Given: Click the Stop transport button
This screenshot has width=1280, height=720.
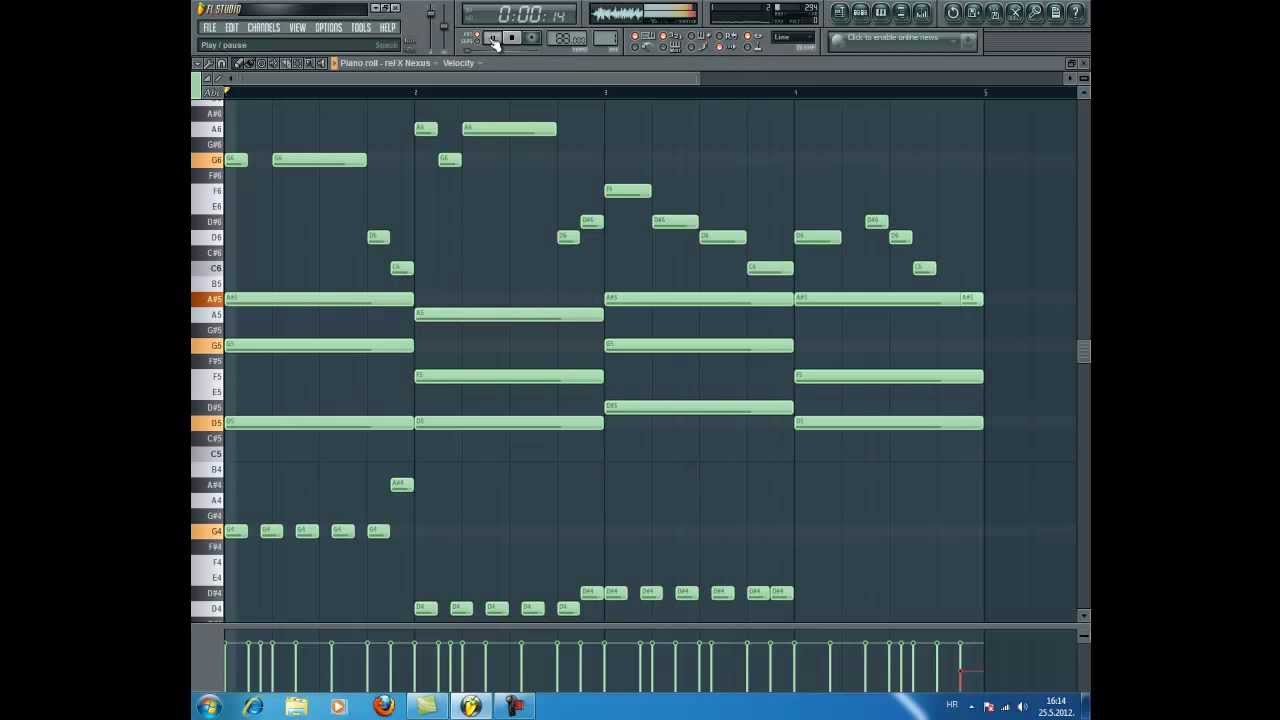Looking at the screenshot, I should click(x=512, y=38).
